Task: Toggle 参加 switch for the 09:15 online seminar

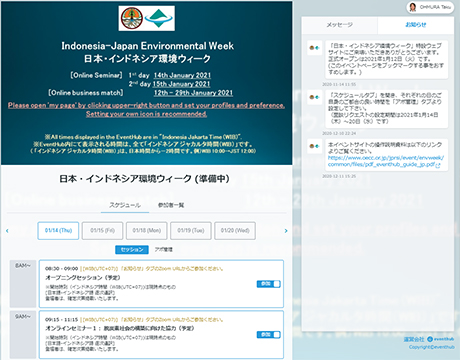Action: (269, 334)
